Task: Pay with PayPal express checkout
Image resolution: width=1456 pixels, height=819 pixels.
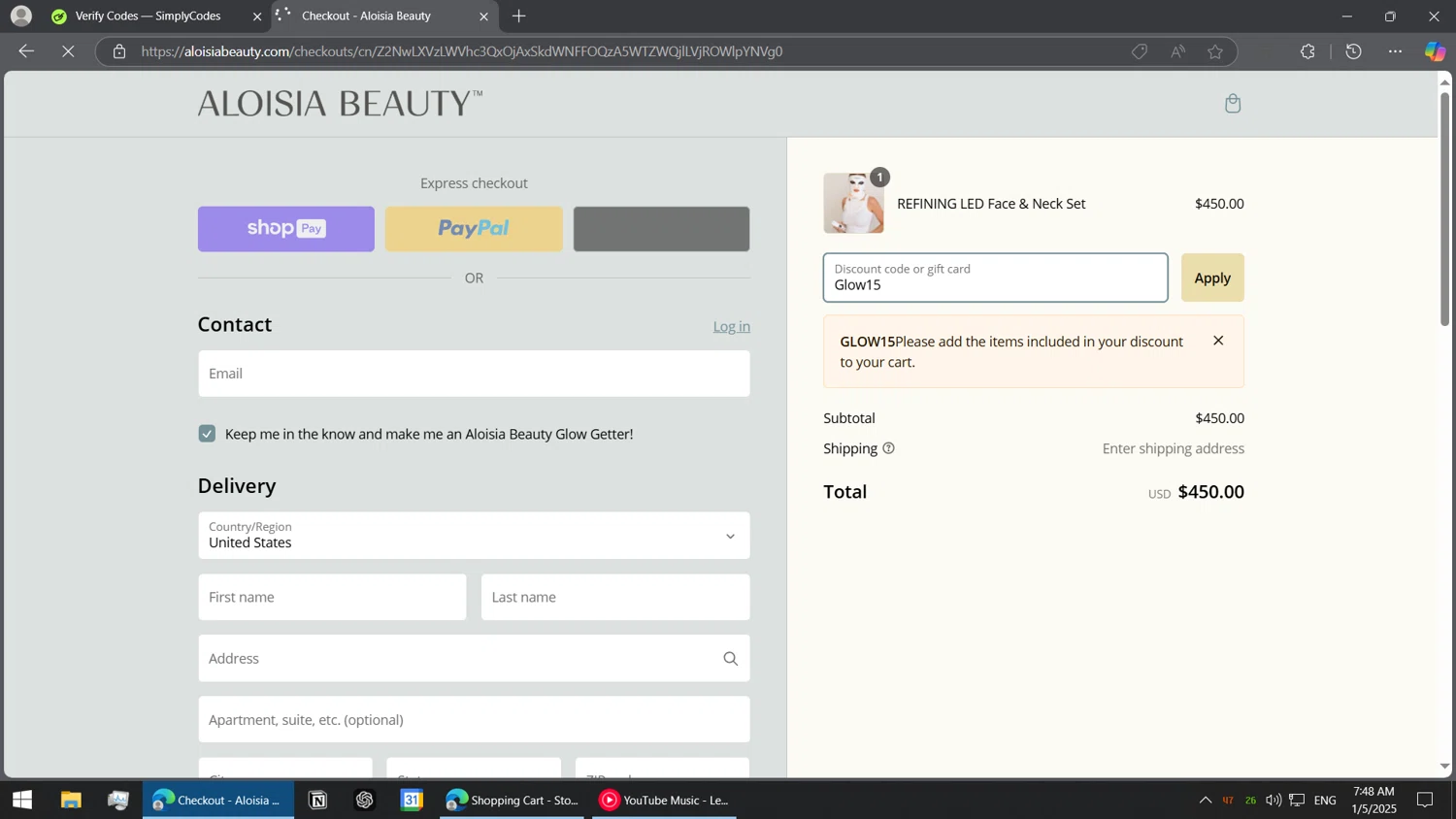Action: pyautogui.click(x=474, y=229)
